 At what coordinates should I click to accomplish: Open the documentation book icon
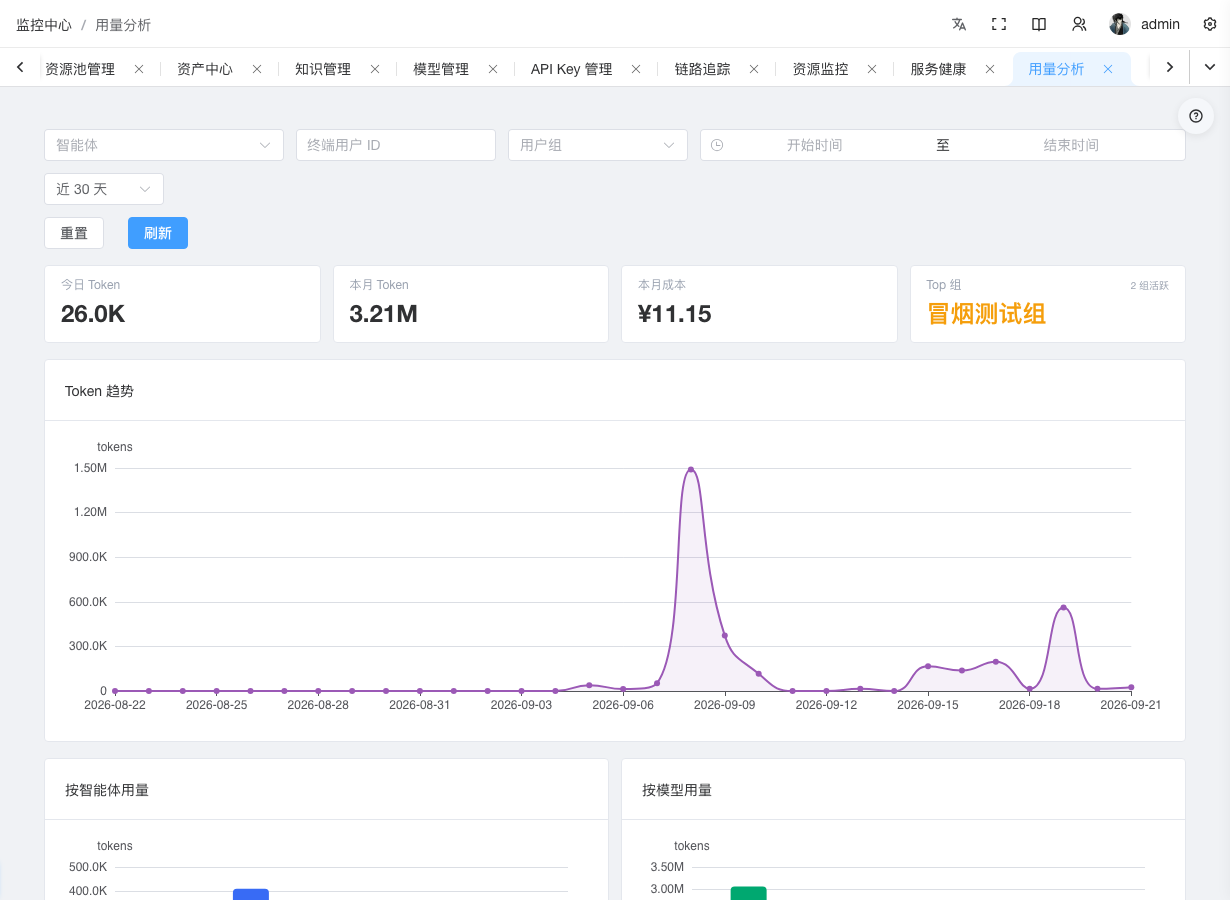(1039, 24)
